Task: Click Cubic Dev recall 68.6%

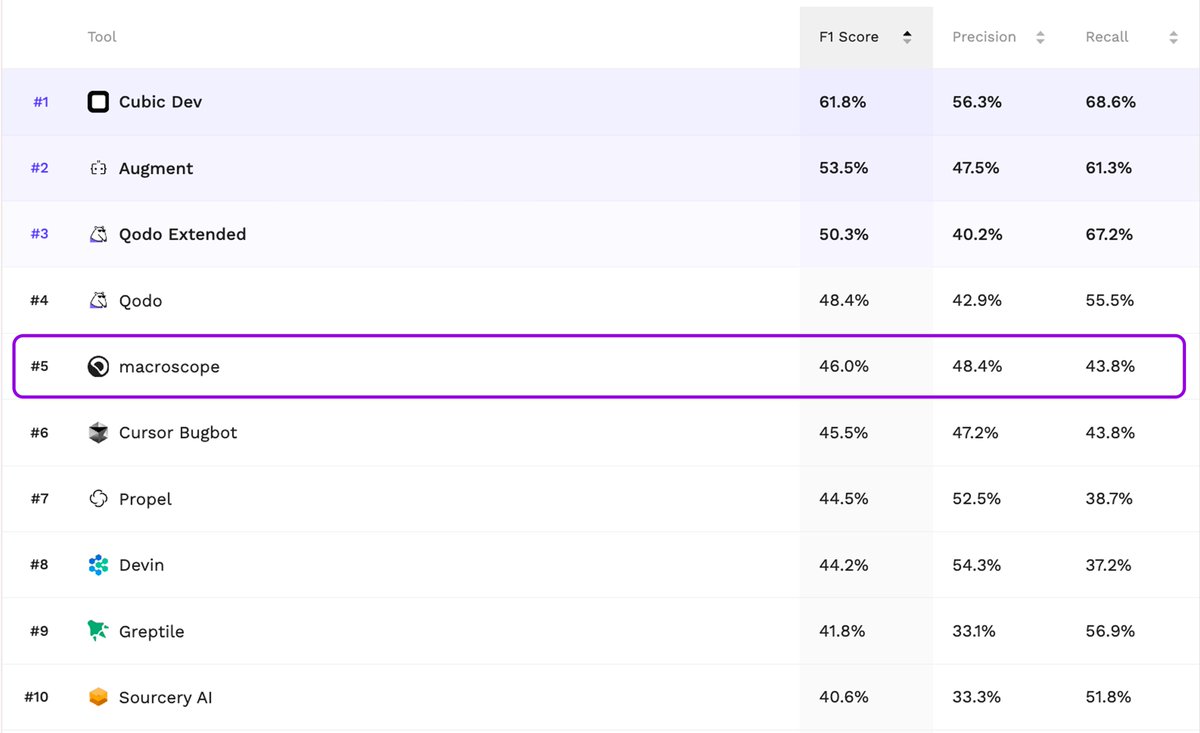Action: 1110,102
